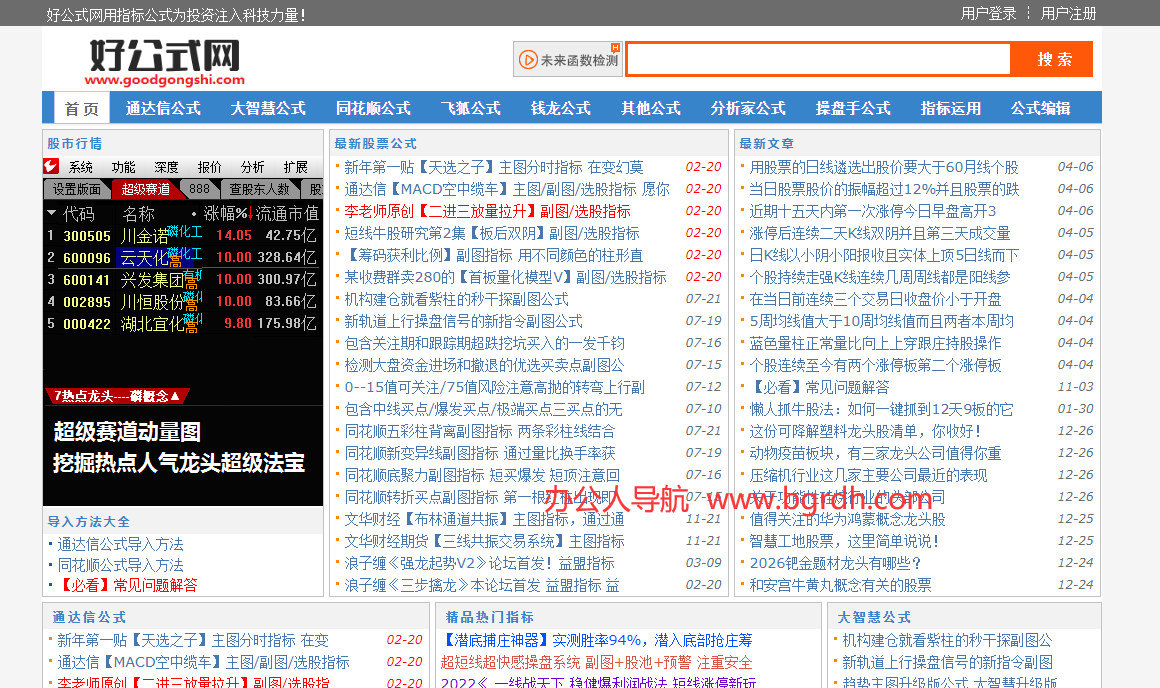
Task: Select stock row 300505 川金诺
Action: click(x=182, y=235)
